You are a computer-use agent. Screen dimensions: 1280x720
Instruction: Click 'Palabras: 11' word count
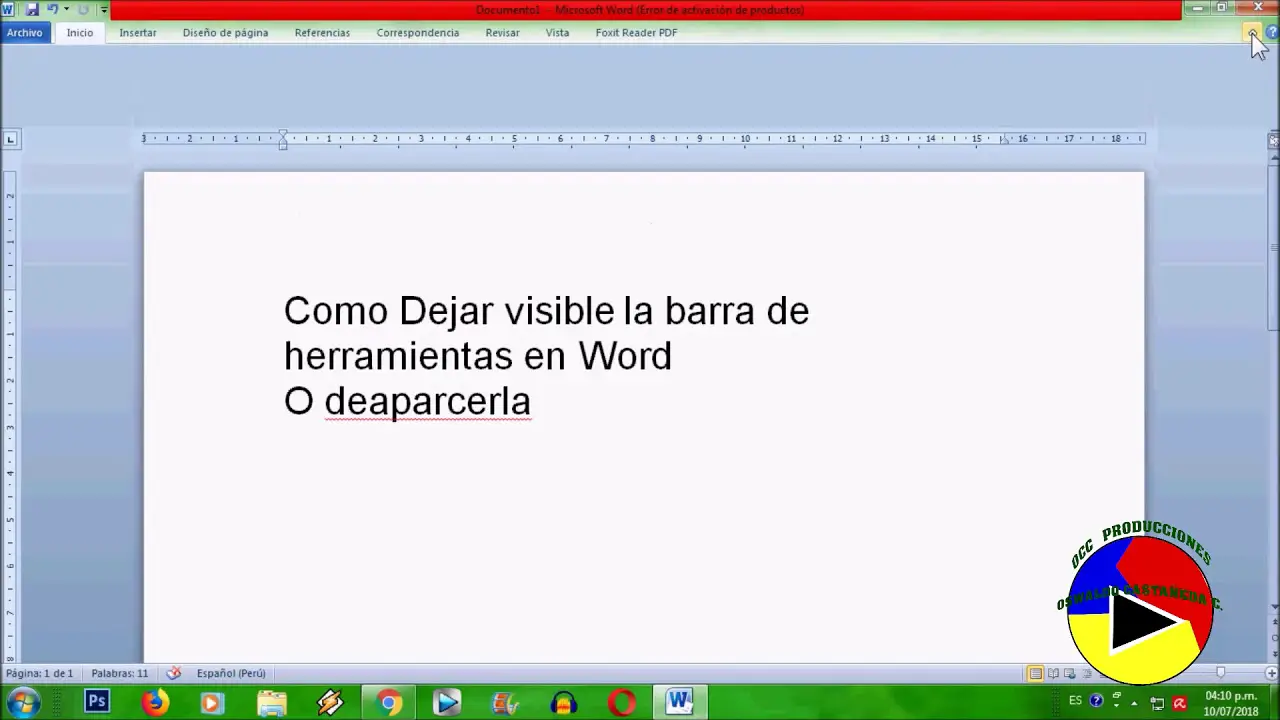click(119, 673)
